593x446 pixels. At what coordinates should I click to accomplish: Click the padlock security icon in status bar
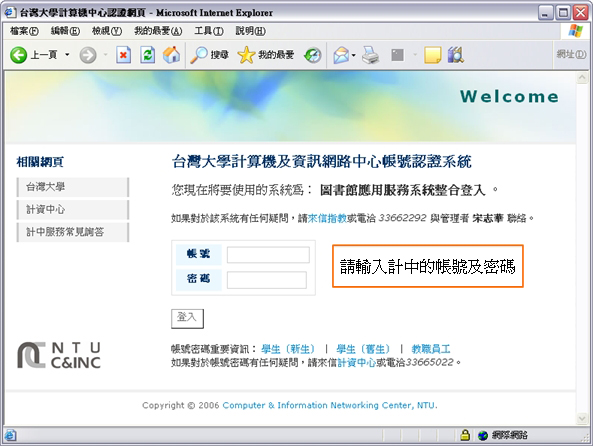point(465,435)
